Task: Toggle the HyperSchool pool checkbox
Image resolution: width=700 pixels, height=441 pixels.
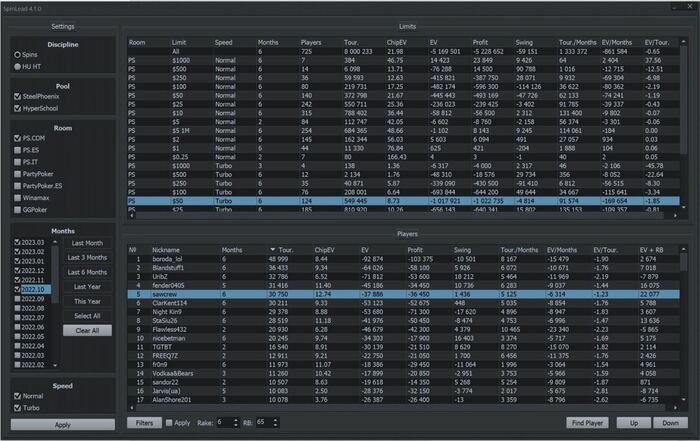Action: (17, 108)
